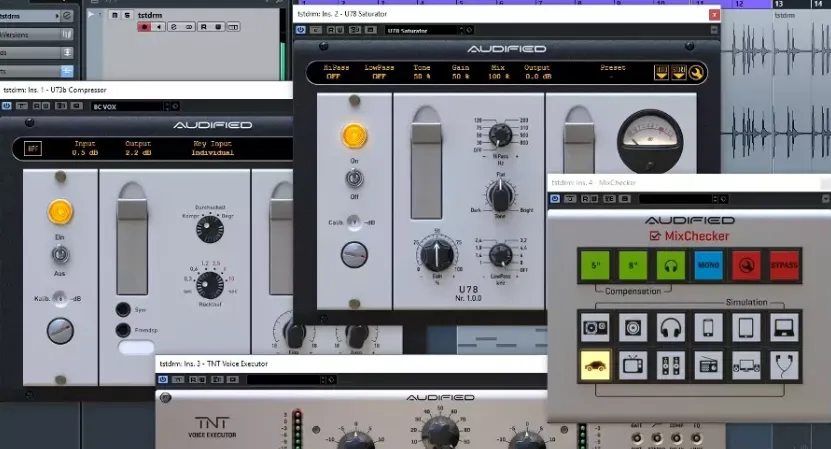Click U78 Saturator preset load arrow icon

661,73
